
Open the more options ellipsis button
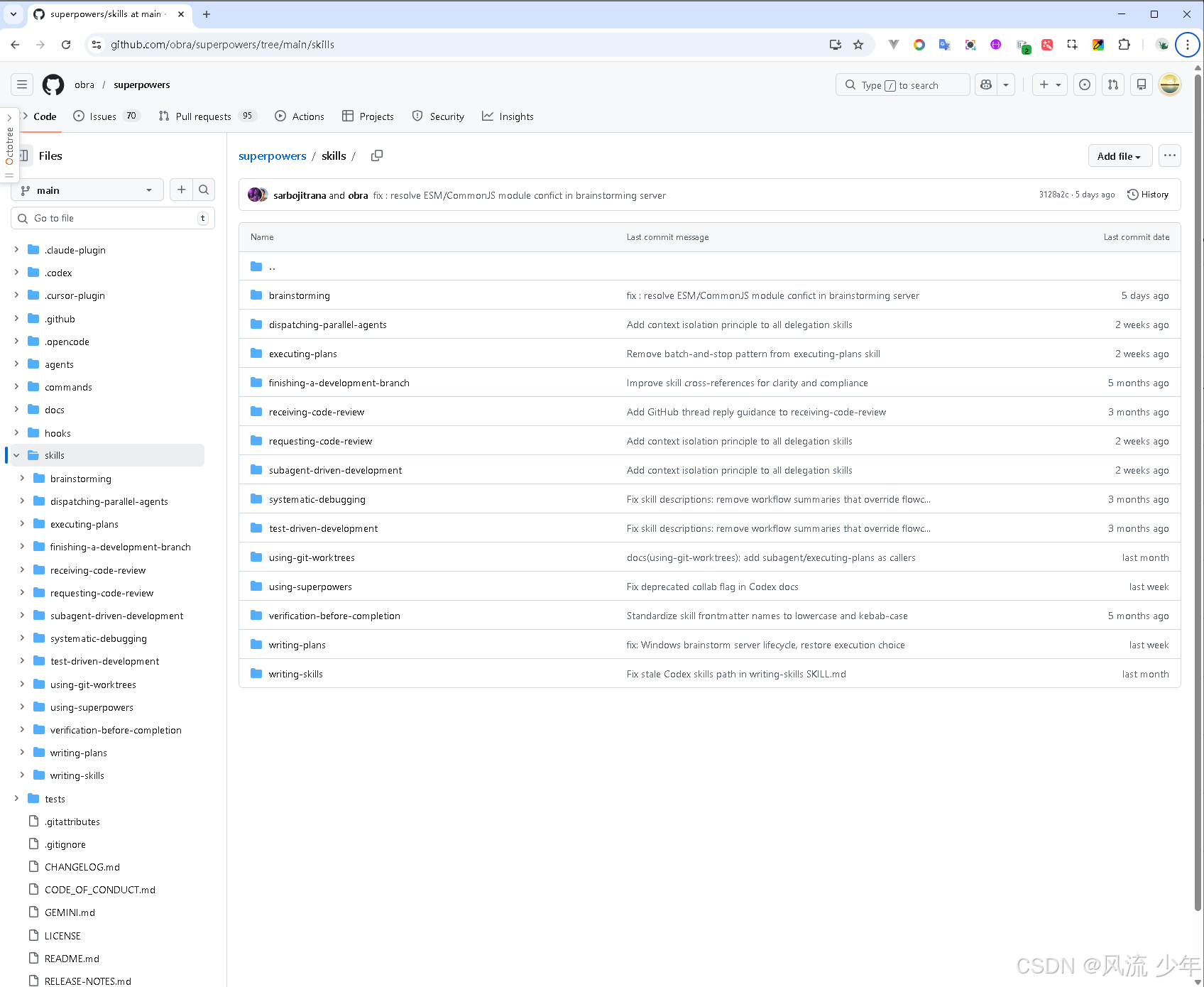tap(1170, 156)
